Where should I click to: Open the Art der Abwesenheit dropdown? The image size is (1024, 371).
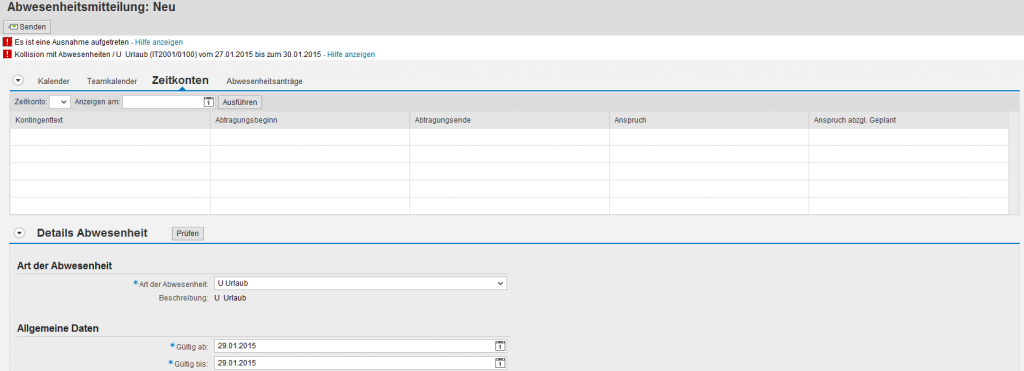click(360, 283)
